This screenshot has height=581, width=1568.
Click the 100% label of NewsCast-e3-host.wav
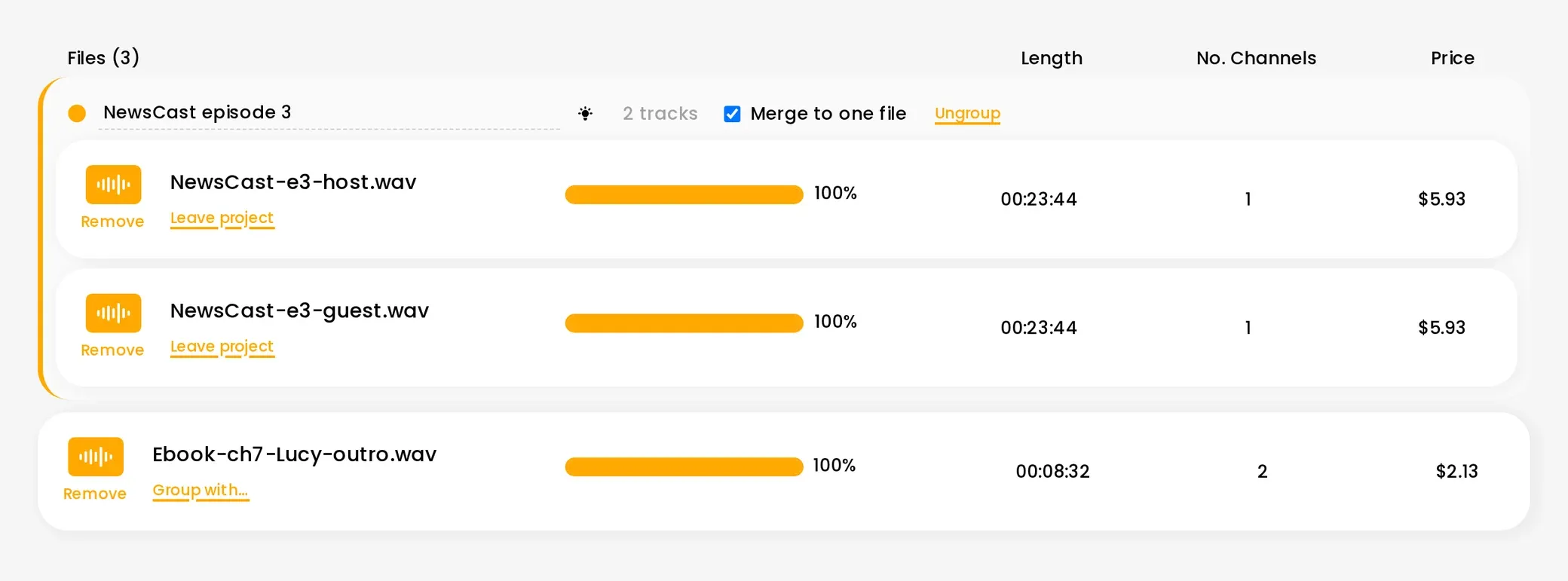[836, 194]
